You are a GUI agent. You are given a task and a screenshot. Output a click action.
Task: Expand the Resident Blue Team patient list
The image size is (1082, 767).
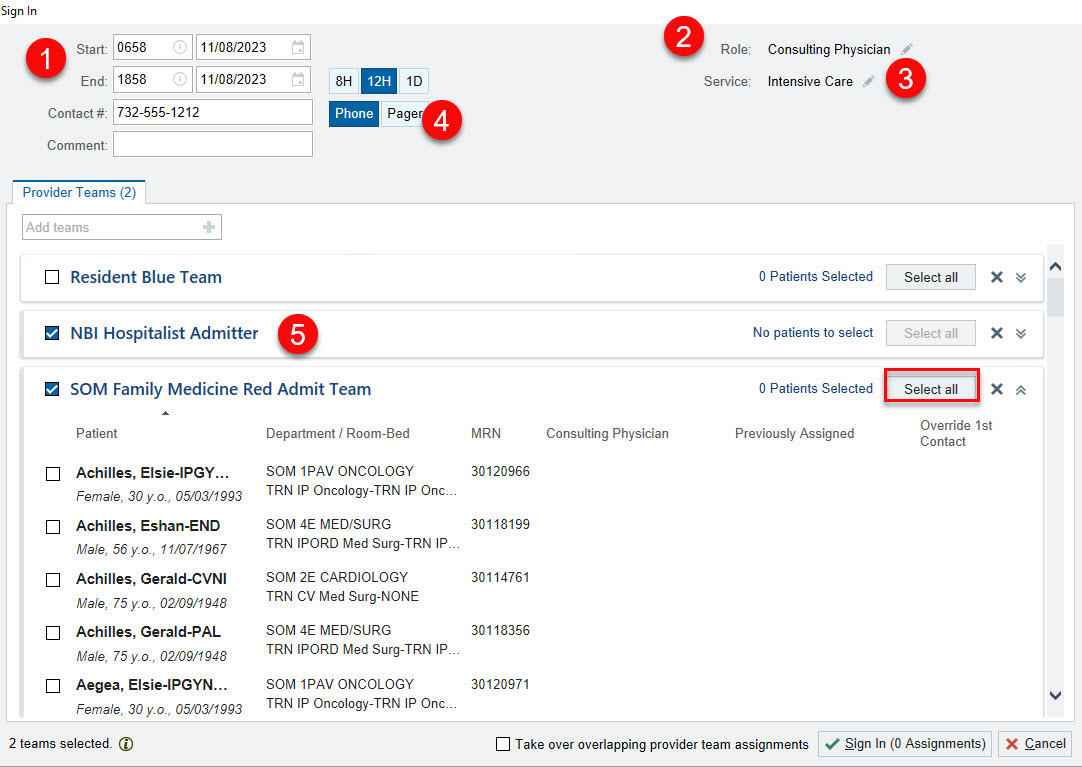pos(1019,276)
